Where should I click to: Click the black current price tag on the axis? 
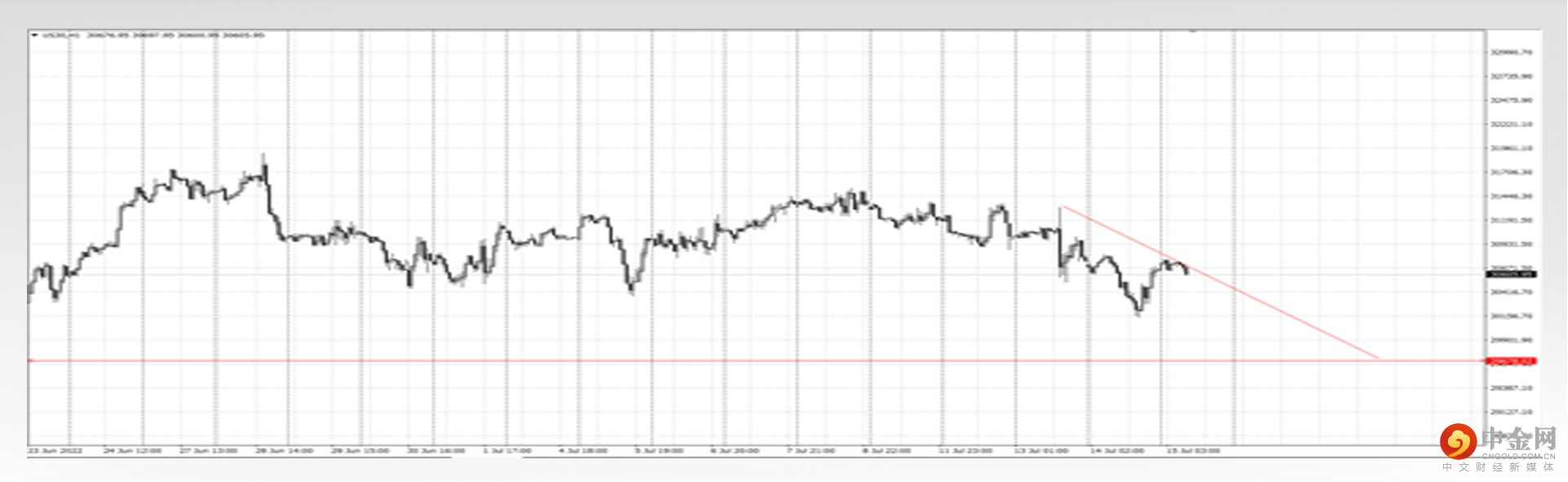[x=1511, y=274]
